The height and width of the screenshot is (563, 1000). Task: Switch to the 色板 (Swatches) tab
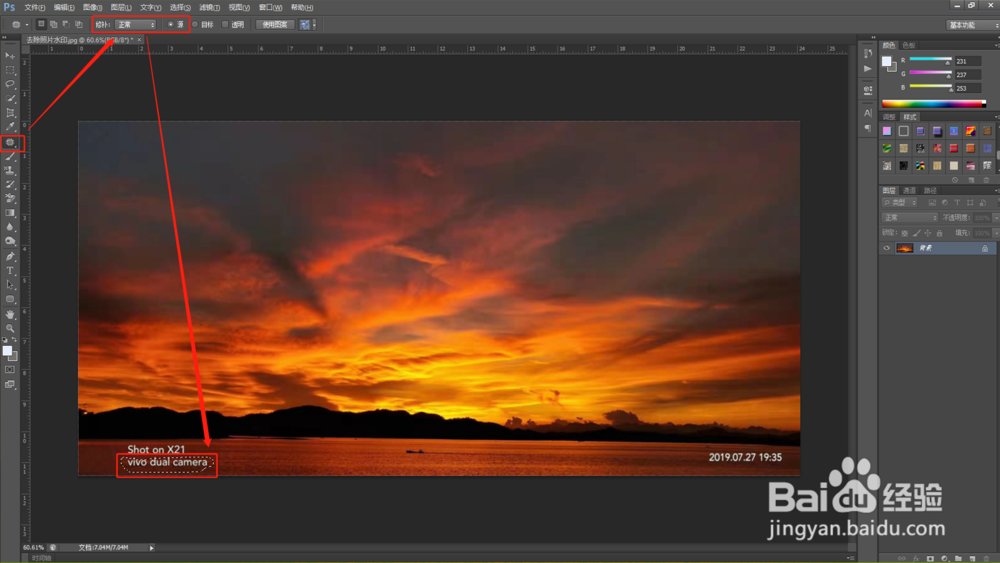pos(909,45)
